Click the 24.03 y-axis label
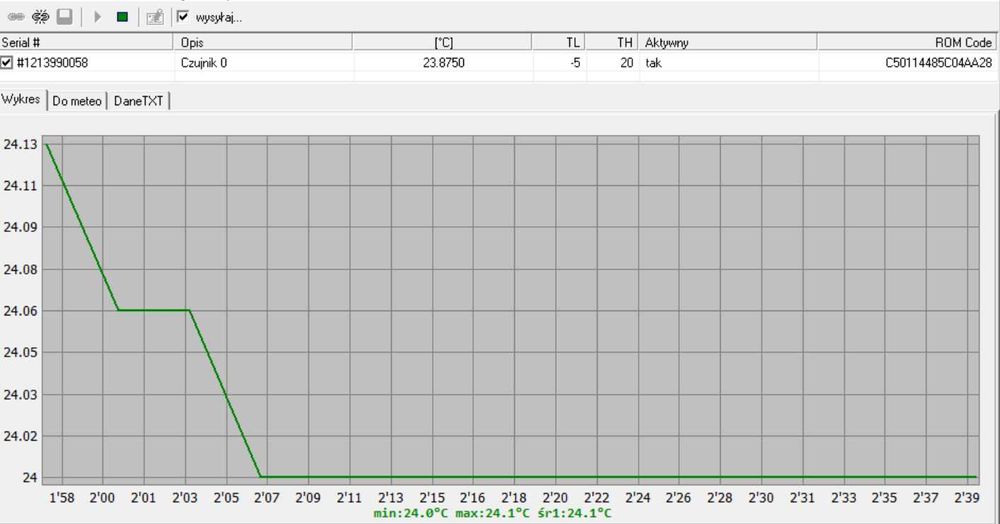 coord(20,395)
